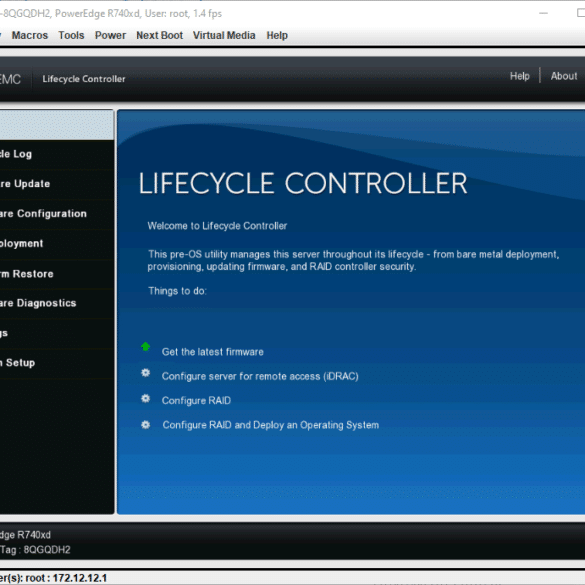Viewport: 585px width, 585px height.
Task: Click the About link in header
Action: (564, 76)
